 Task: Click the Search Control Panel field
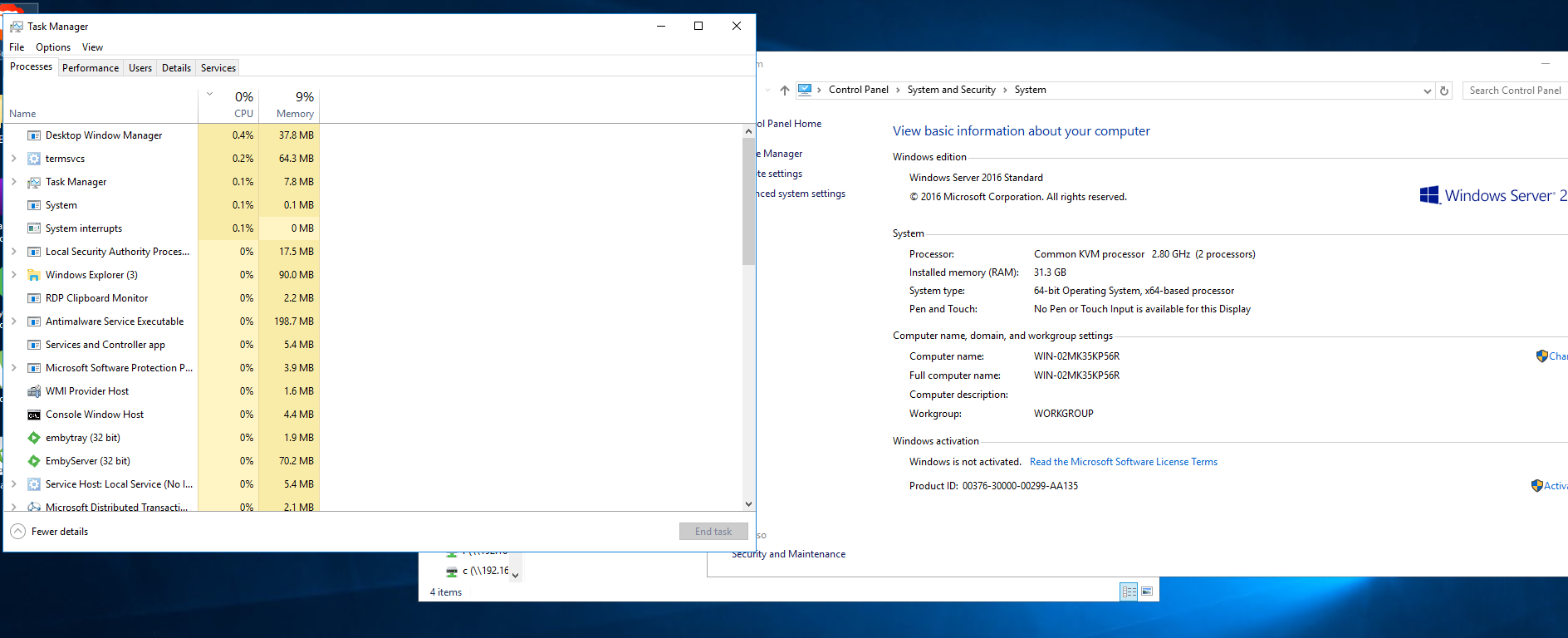pos(1514,91)
